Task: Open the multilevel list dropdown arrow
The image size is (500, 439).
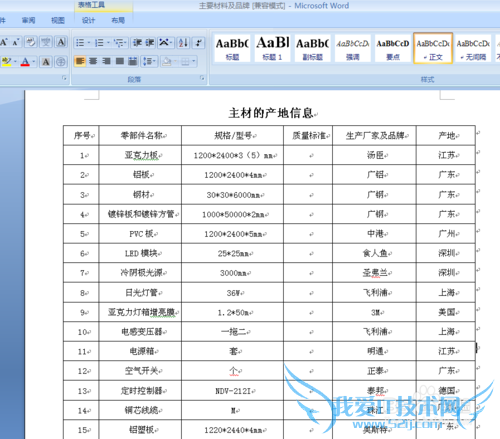Action: [126, 43]
